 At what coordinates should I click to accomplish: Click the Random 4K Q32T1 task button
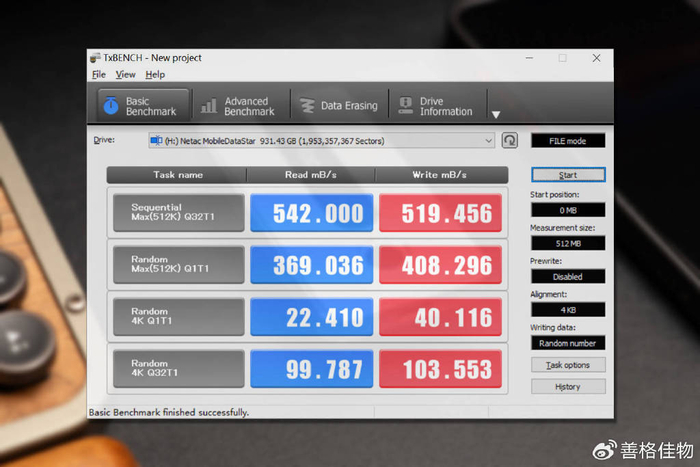tap(179, 368)
